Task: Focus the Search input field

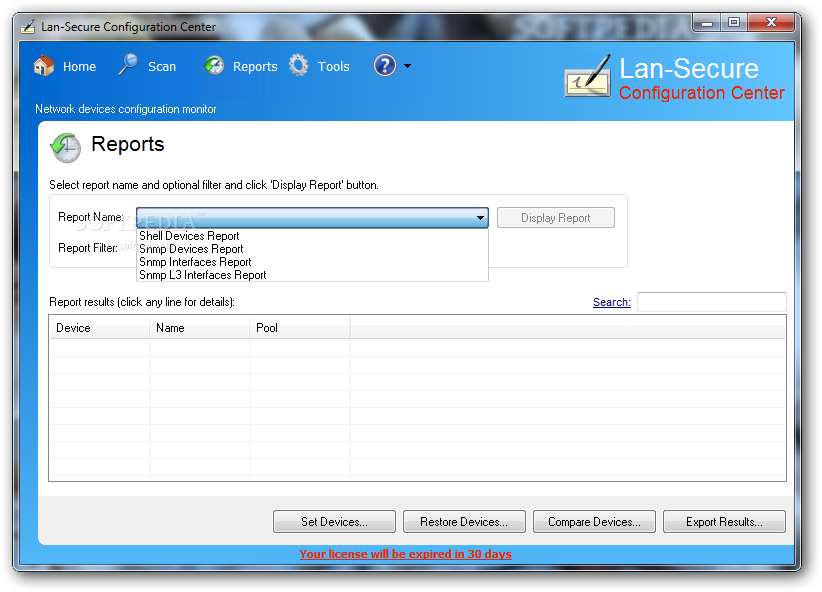Action: coord(712,302)
